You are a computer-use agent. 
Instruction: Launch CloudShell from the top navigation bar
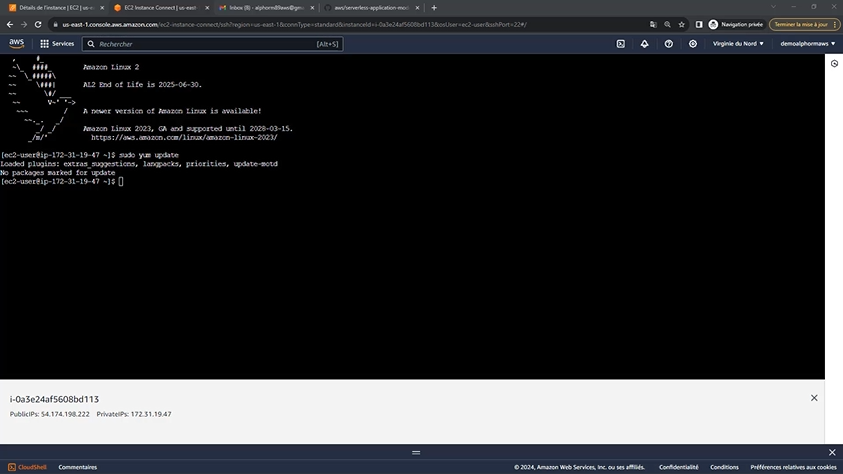coord(620,44)
